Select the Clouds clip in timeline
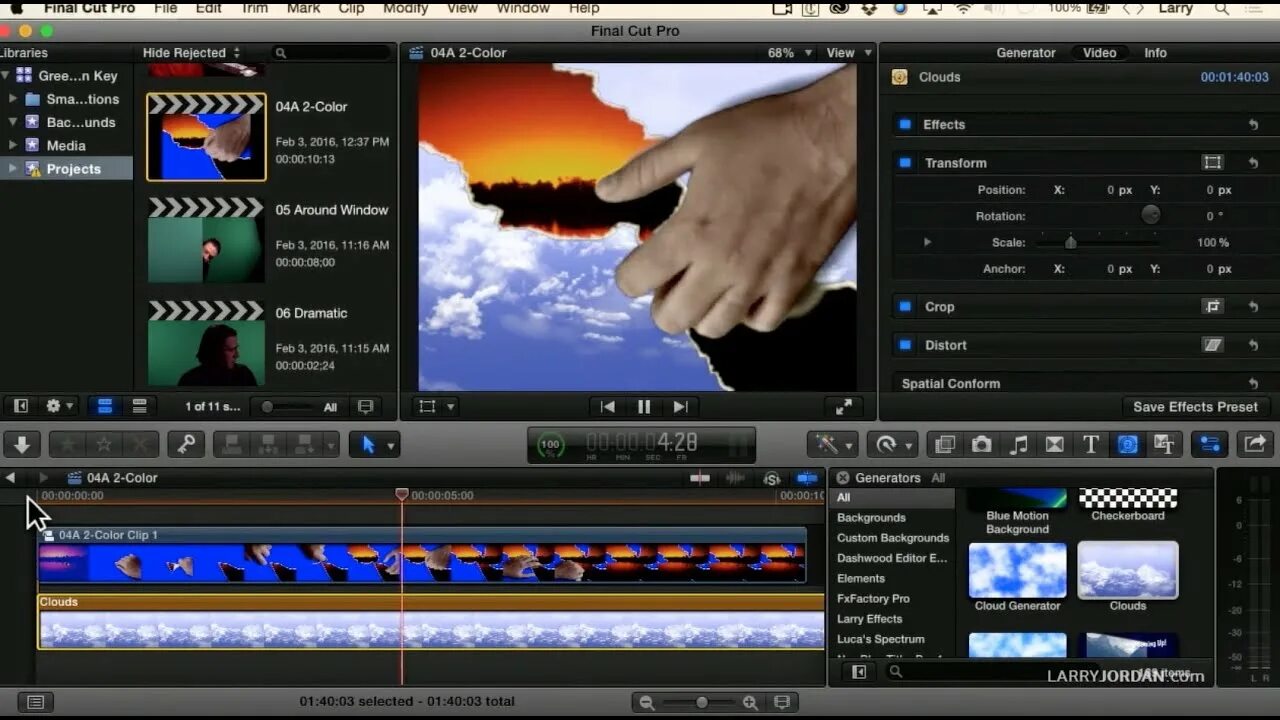 pyautogui.click(x=431, y=622)
